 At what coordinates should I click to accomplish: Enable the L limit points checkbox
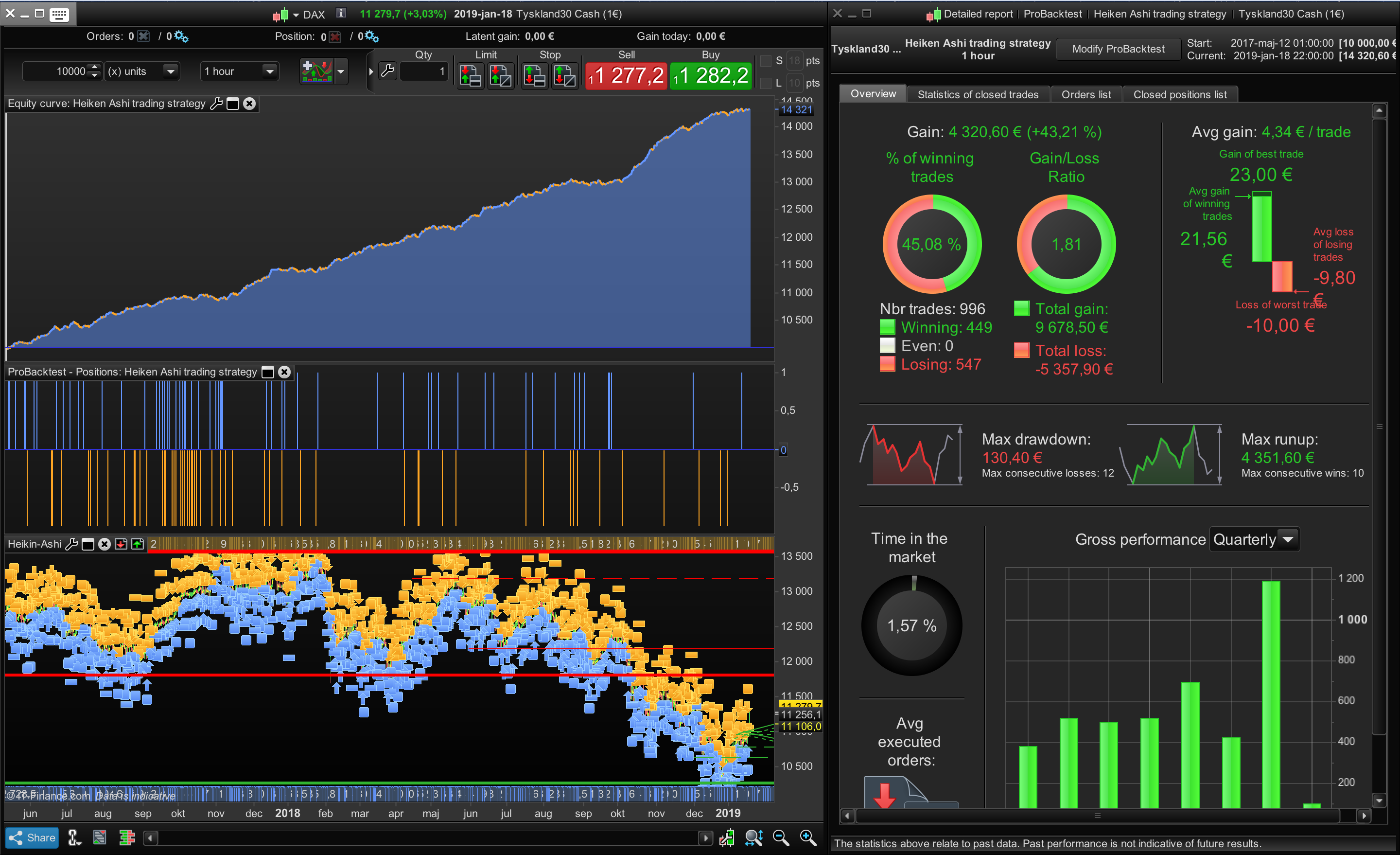[x=765, y=83]
